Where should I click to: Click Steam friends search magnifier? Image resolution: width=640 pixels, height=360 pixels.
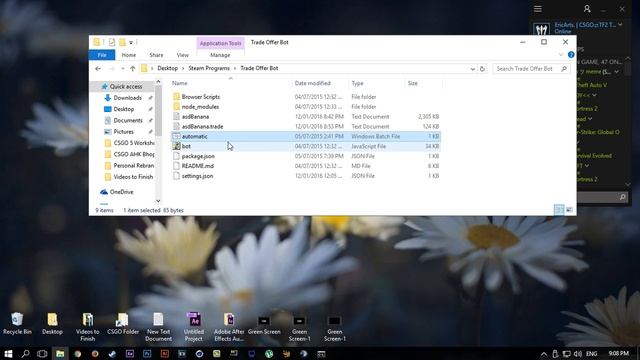622,197
